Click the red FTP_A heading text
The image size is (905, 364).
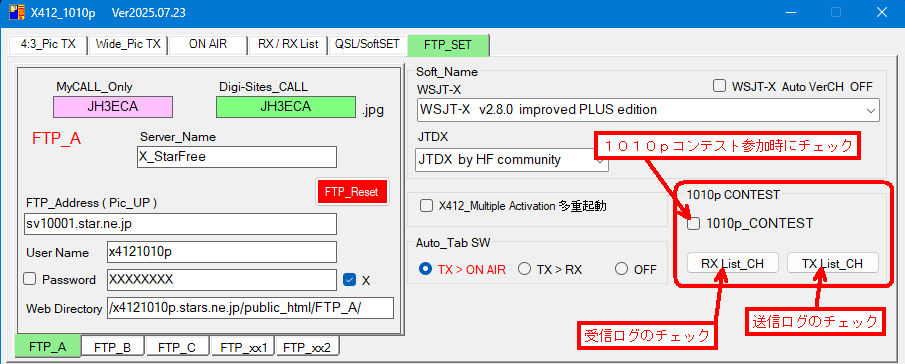click(x=57, y=139)
